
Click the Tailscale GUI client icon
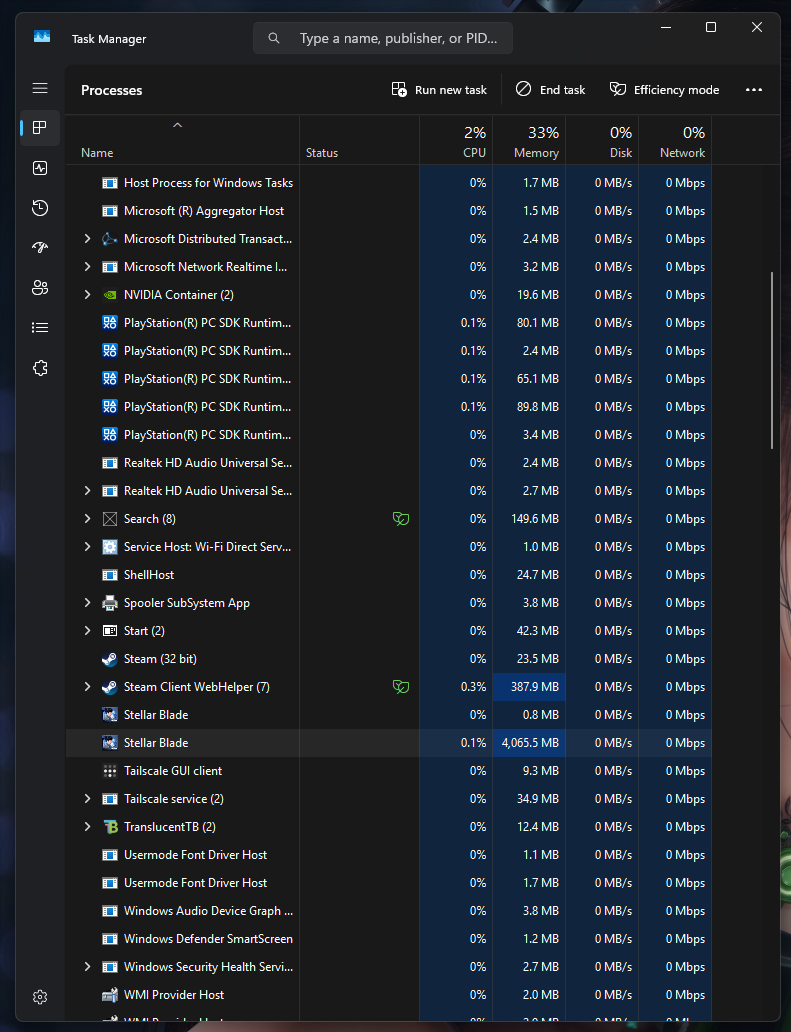click(x=110, y=771)
